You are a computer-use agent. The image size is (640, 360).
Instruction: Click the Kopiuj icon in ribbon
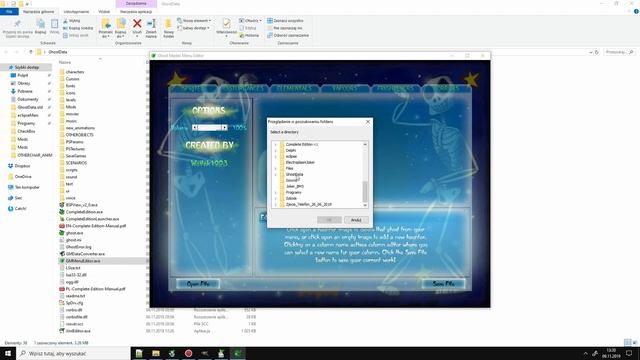pyautogui.click(x=40, y=24)
